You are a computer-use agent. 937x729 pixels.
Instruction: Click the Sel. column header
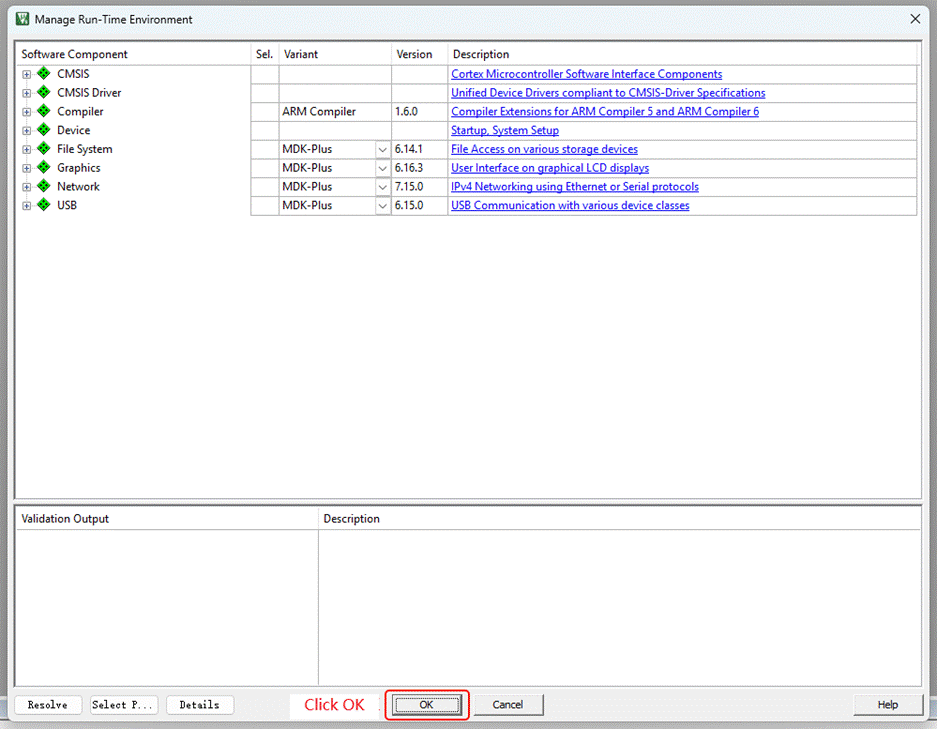tap(265, 54)
